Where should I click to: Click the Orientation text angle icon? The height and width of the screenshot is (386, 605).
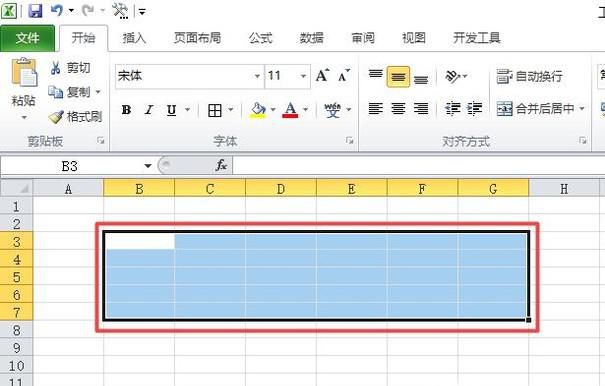(452, 76)
